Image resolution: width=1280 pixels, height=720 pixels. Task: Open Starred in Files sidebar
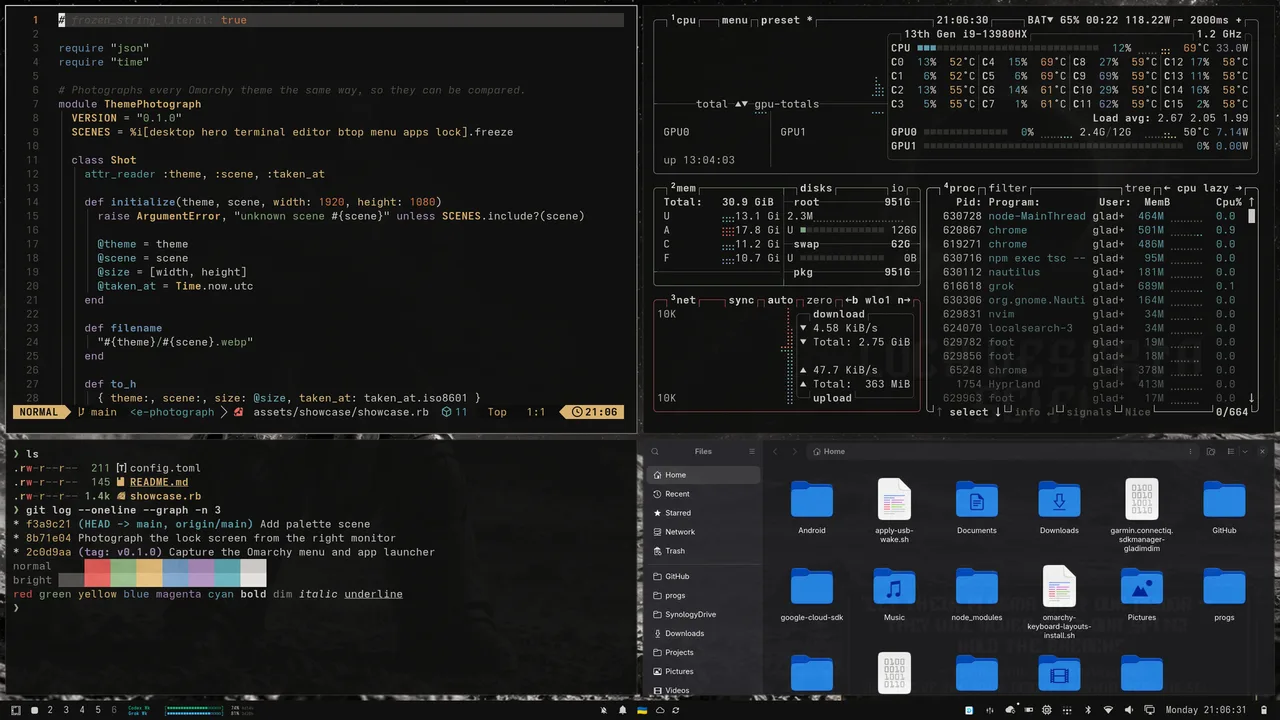[x=703, y=513]
